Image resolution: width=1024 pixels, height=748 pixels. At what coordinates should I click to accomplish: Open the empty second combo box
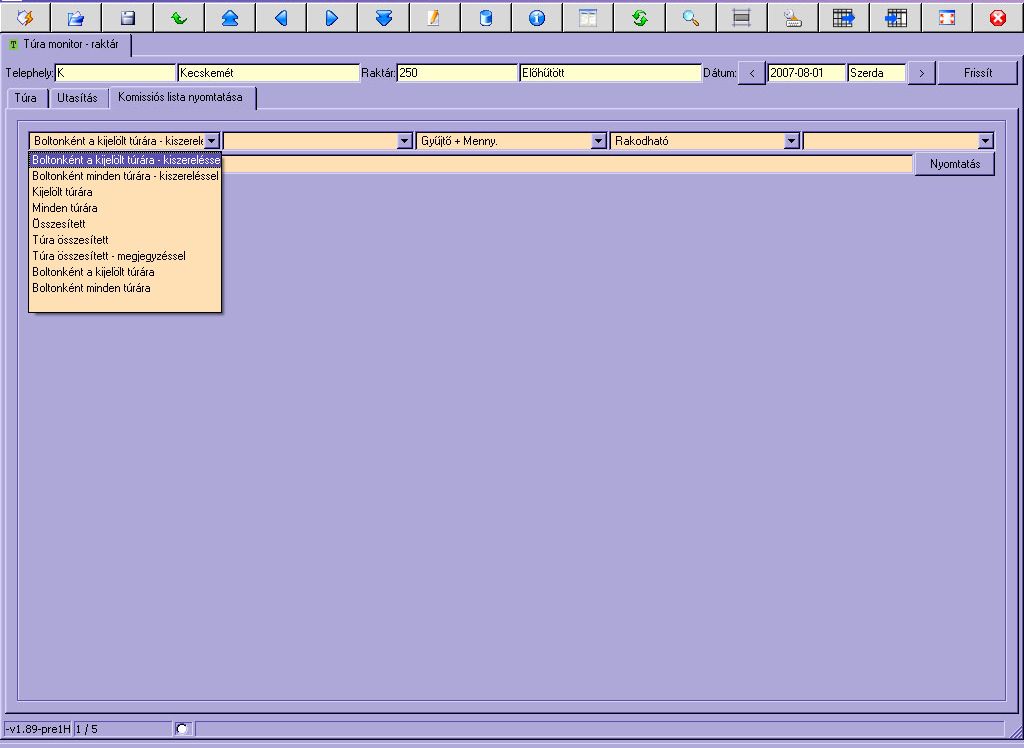(x=318, y=141)
